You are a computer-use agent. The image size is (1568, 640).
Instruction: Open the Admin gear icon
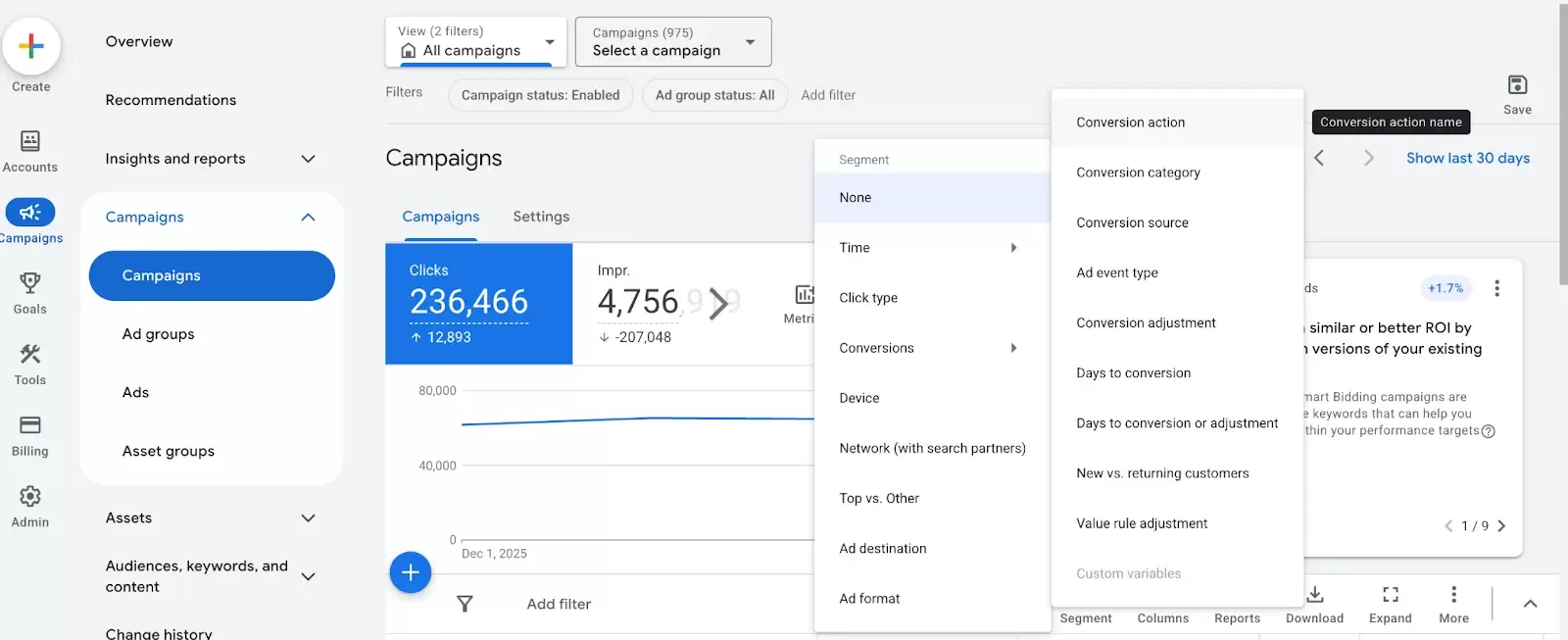click(x=30, y=496)
